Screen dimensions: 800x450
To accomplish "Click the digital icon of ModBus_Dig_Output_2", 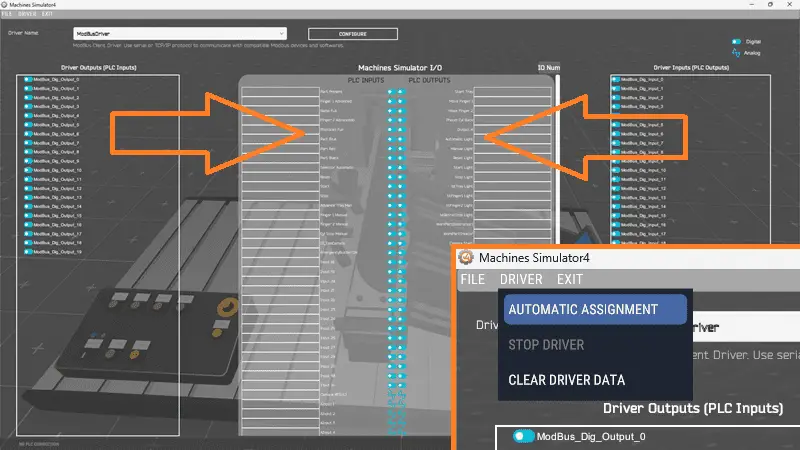I will tap(28, 97).
